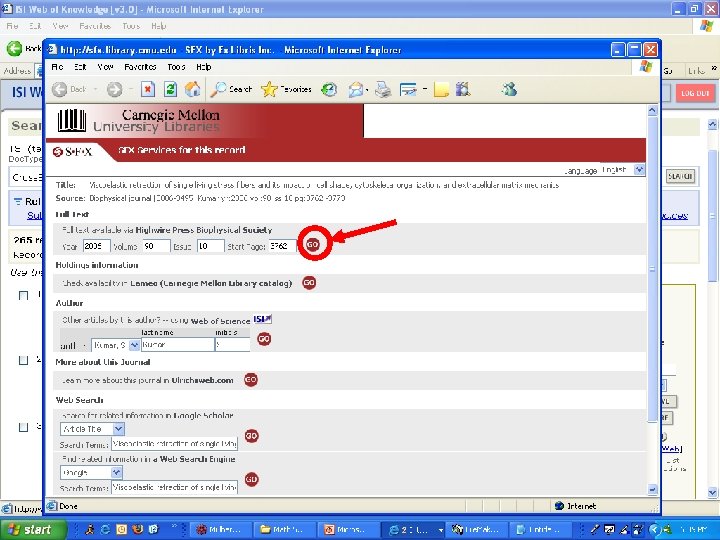Open the Language dropdown
Viewport: 720px width, 540px height.
pos(639,170)
